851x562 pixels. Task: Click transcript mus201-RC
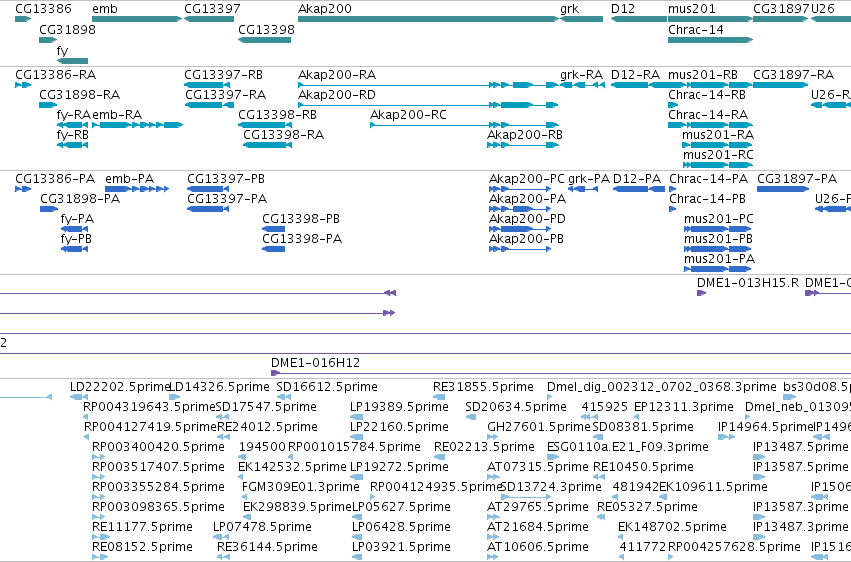tap(717, 165)
